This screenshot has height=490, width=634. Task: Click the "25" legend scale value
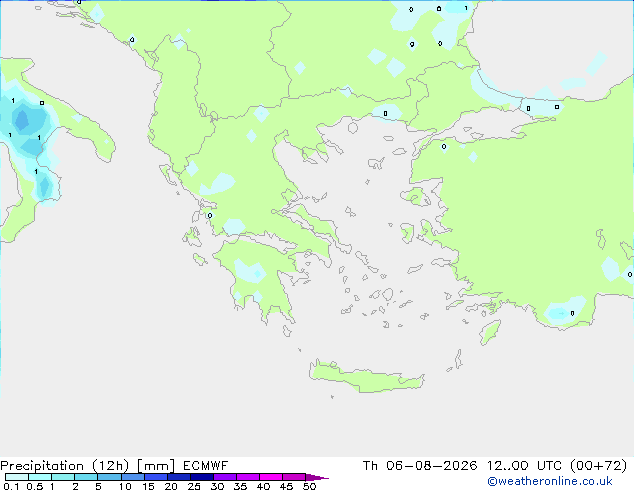point(194,486)
